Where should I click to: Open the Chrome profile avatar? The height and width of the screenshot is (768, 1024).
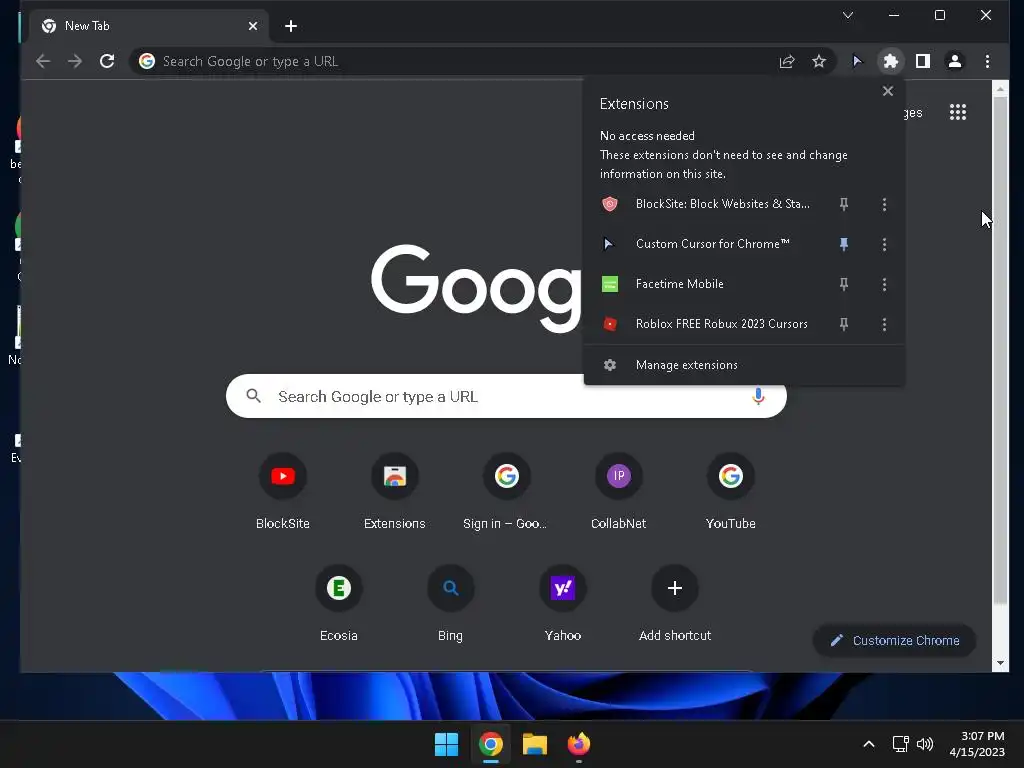(x=955, y=61)
